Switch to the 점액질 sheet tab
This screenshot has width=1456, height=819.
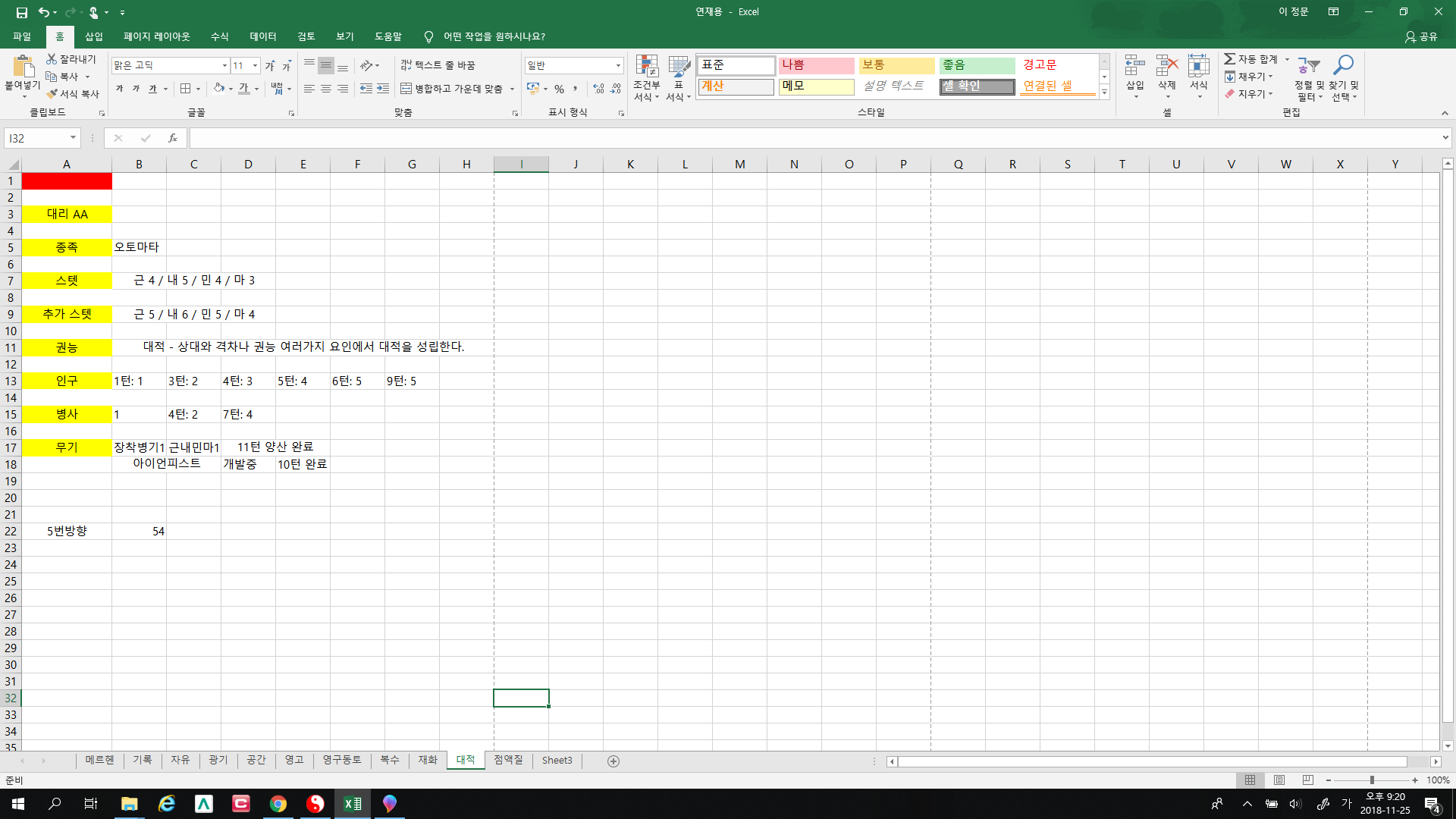click(x=508, y=760)
